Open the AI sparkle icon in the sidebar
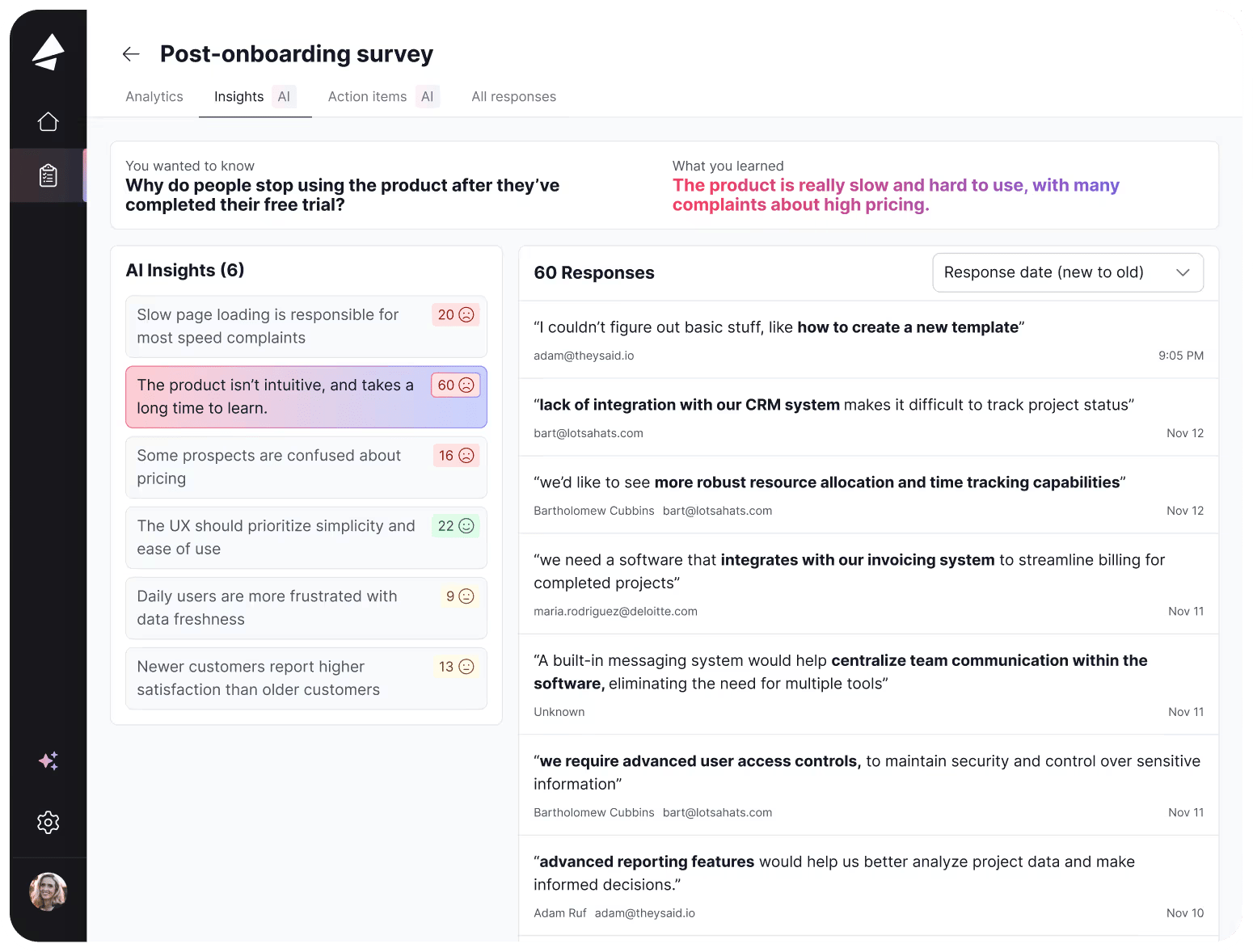1253x952 pixels. [49, 760]
